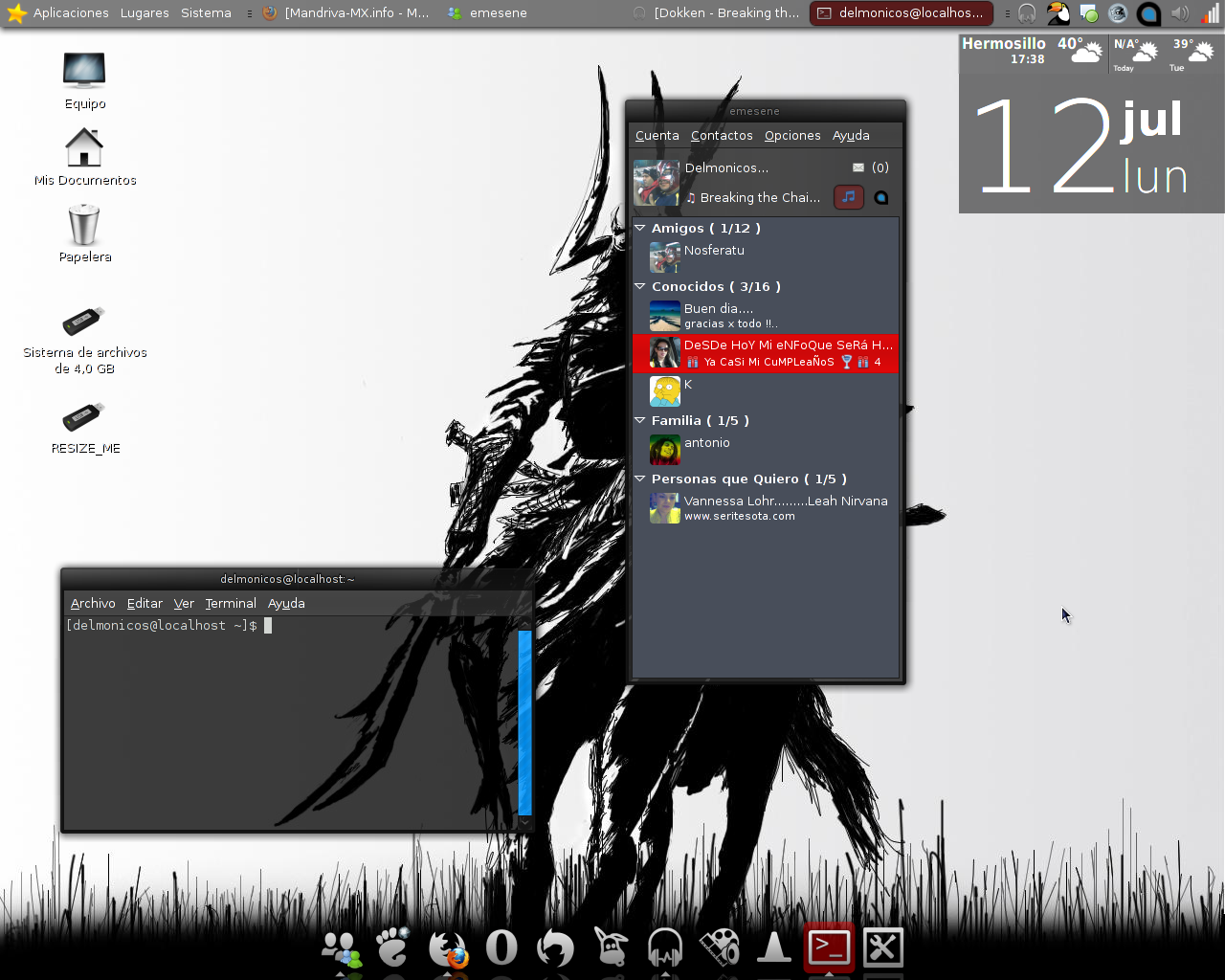The image size is (1225, 980).
Task: Click the volume speaker icon in top panel
Action: point(1180,13)
